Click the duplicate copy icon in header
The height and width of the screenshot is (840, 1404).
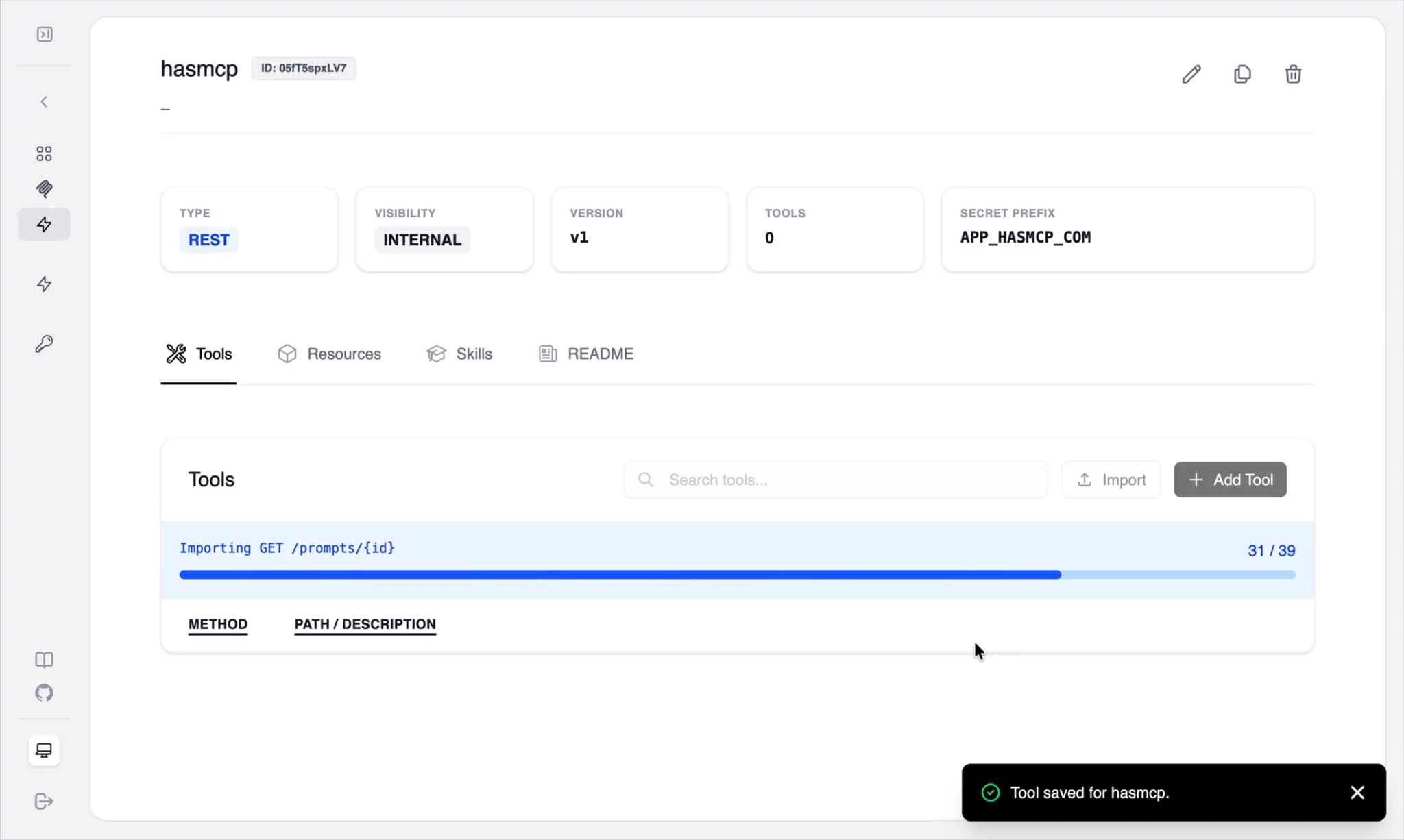coord(1242,74)
